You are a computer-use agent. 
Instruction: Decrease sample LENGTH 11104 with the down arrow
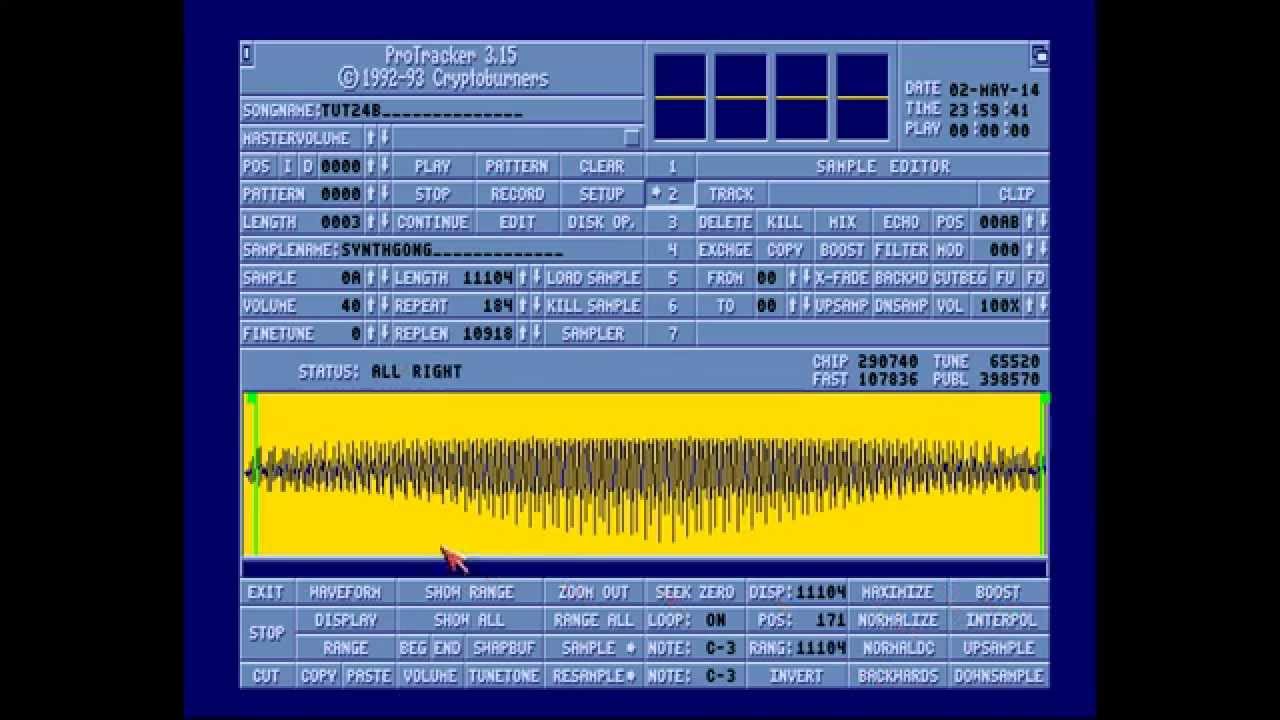pyautogui.click(x=536, y=278)
